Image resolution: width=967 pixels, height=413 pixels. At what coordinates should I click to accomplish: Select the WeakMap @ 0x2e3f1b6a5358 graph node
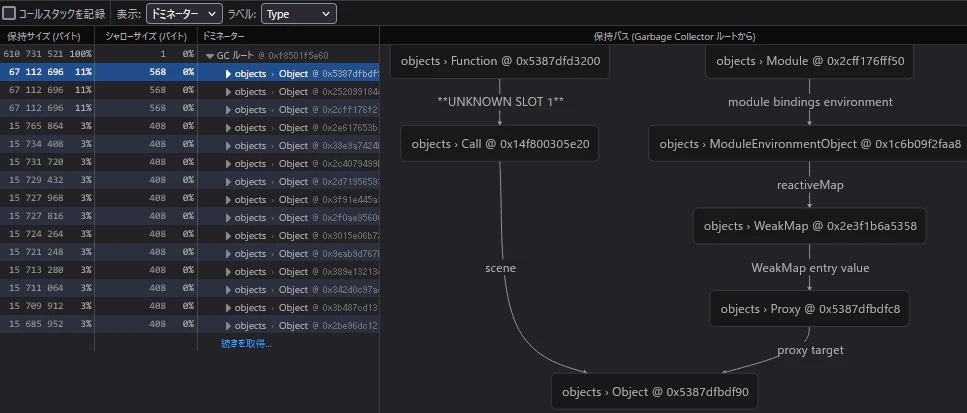(x=810, y=226)
